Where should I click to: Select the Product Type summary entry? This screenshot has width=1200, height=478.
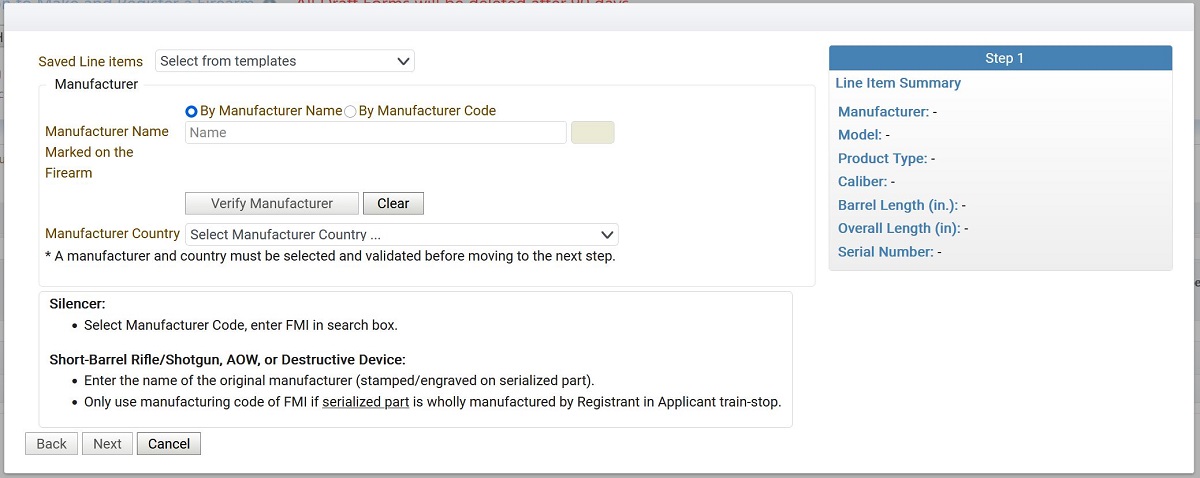point(886,158)
